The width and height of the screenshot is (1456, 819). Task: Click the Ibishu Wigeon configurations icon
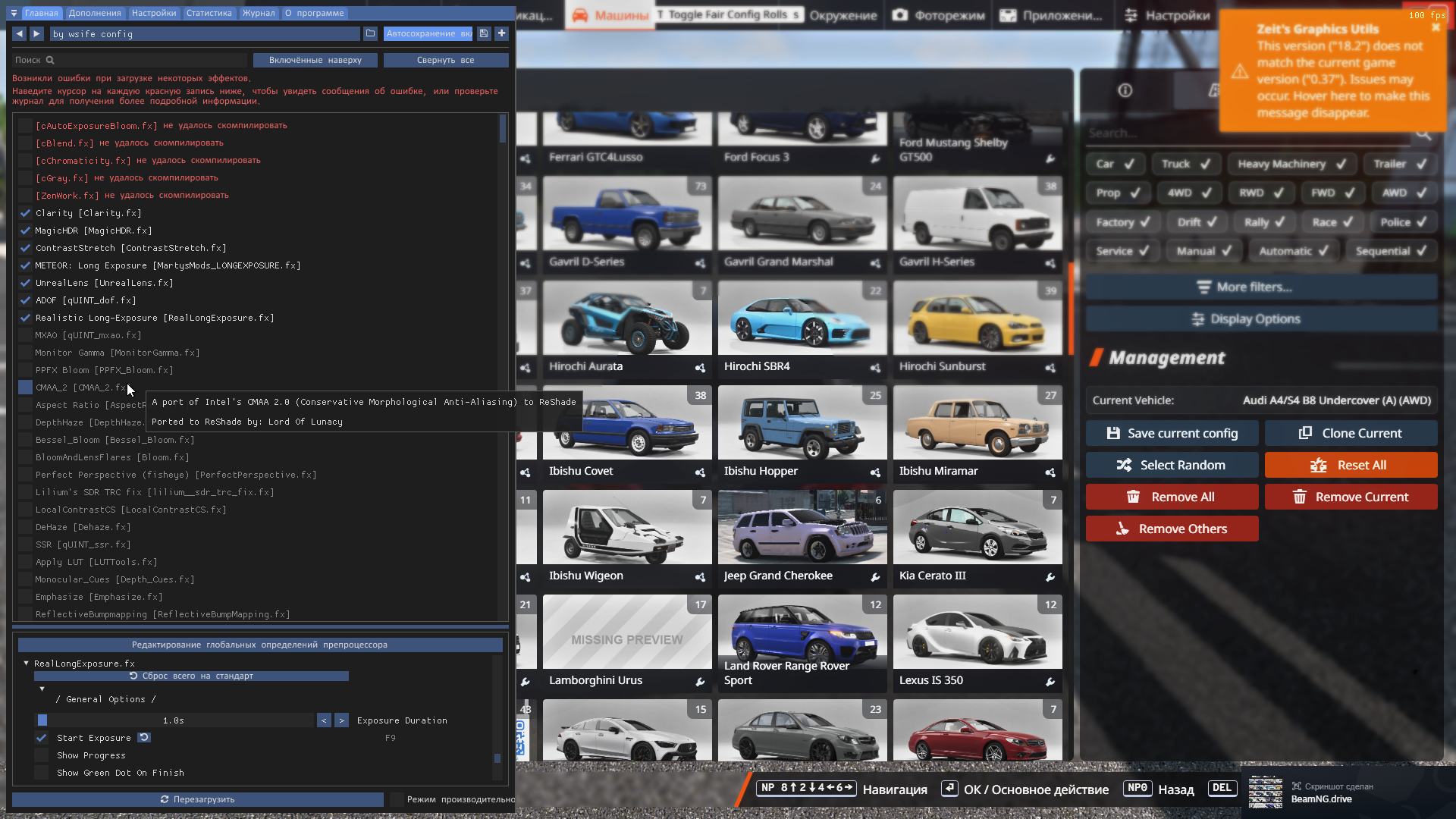click(x=700, y=577)
